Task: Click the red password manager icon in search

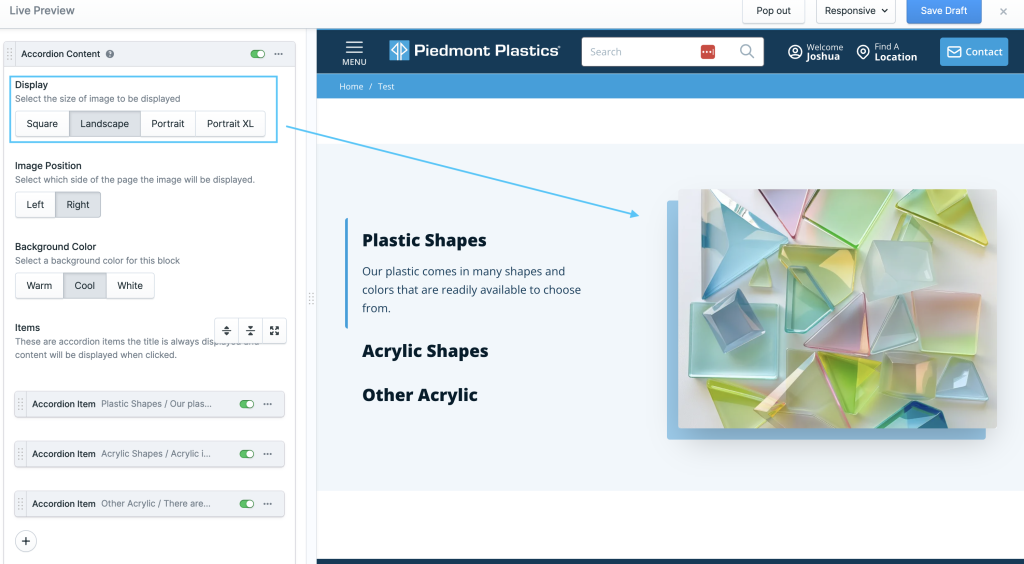Action: click(x=708, y=52)
